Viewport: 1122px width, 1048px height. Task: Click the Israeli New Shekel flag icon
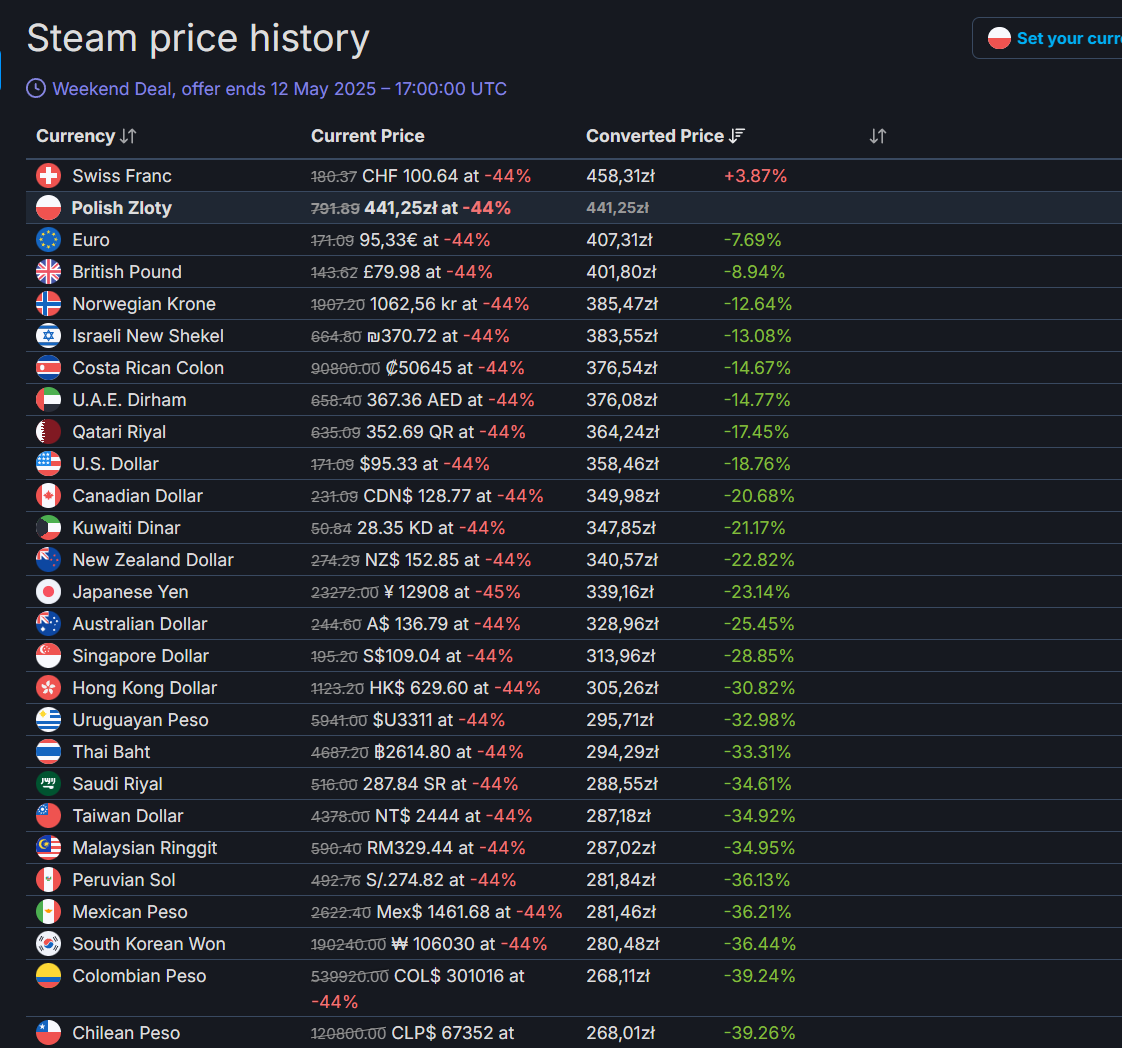coord(49,336)
